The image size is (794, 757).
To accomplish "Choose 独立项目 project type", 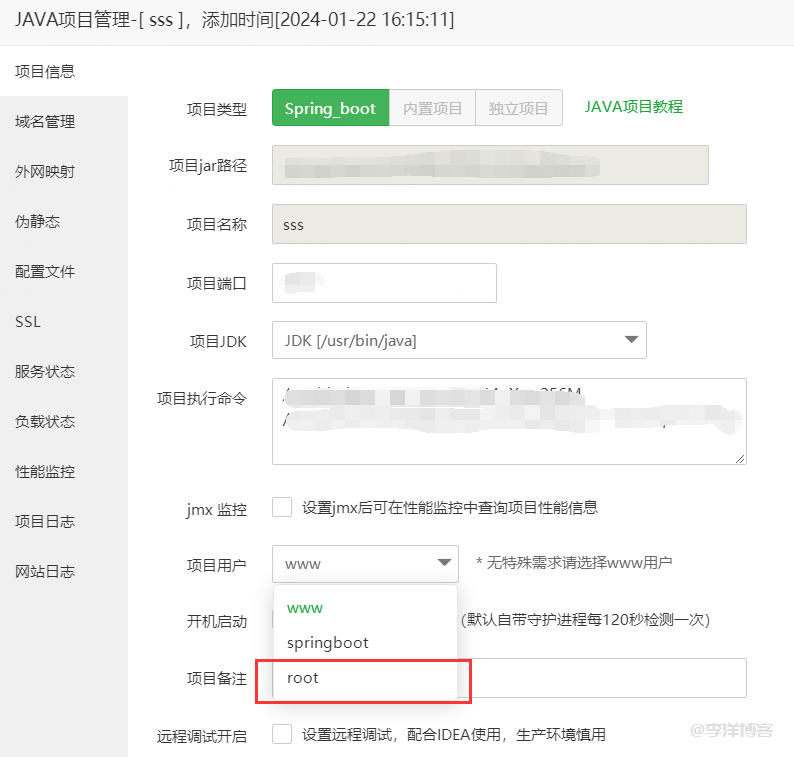I will coord(518,109).
